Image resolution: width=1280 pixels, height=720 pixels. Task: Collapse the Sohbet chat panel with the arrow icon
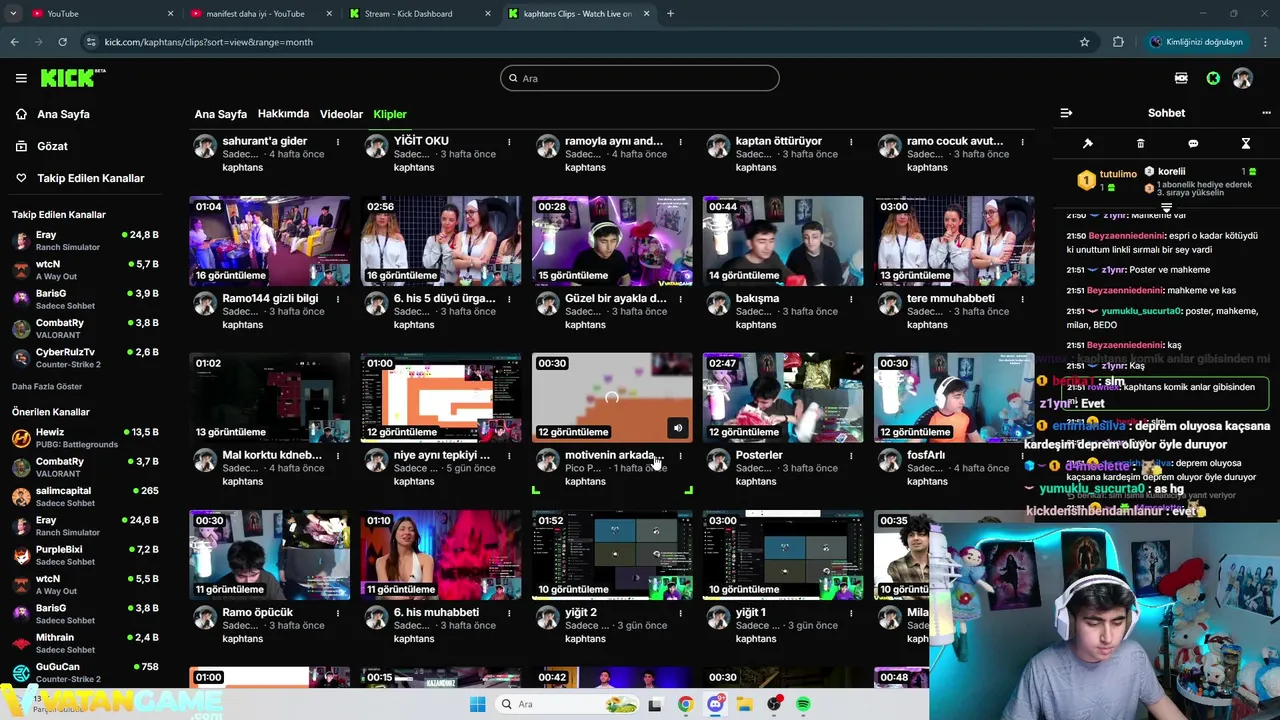click(1066, 113)
